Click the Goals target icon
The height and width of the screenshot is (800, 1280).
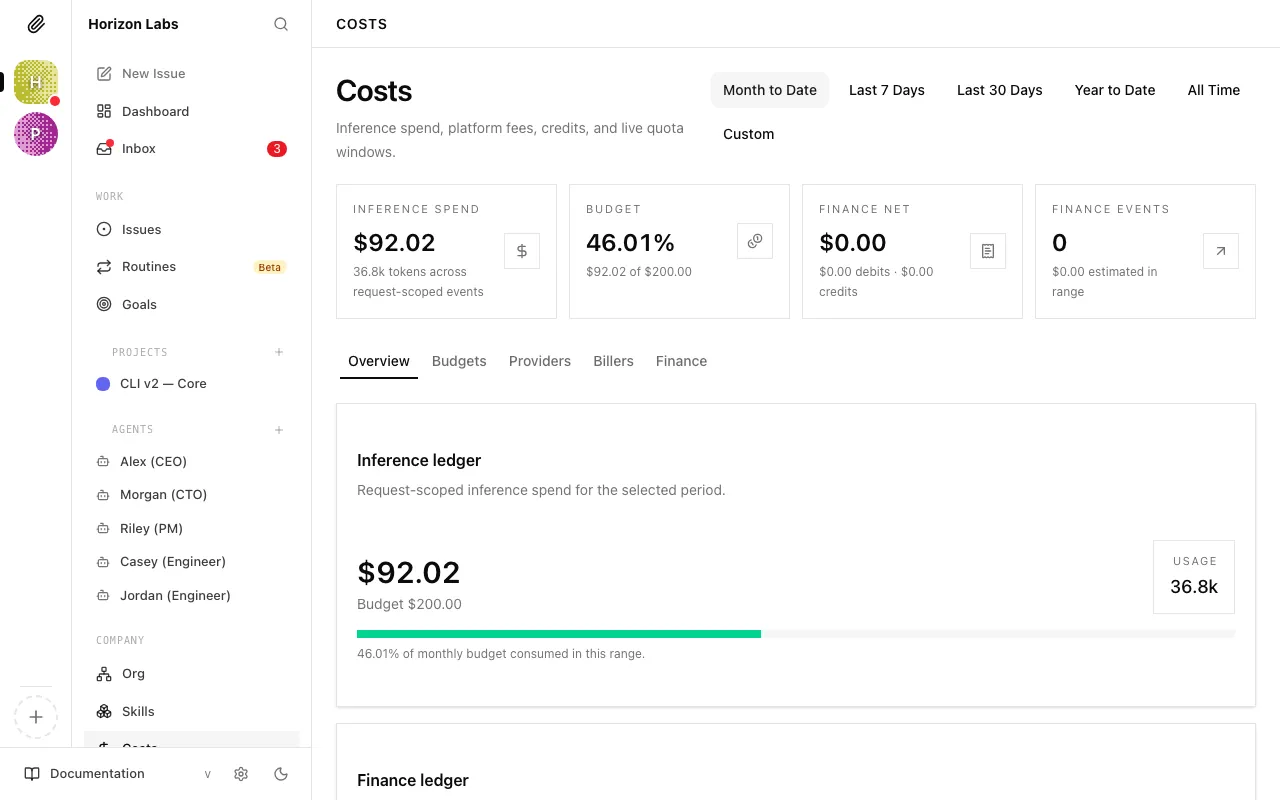[104, 304]
